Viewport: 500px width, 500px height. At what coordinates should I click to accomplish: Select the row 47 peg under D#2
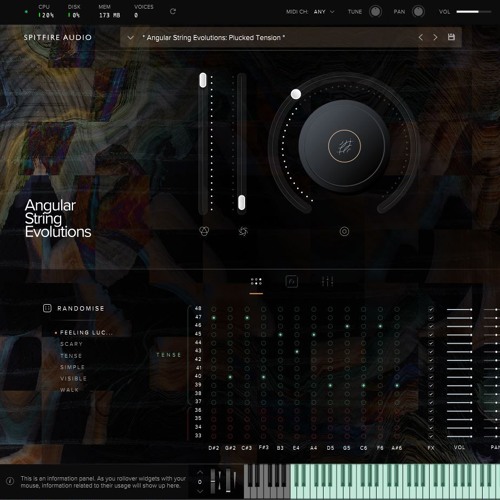[x=214, y=318]
